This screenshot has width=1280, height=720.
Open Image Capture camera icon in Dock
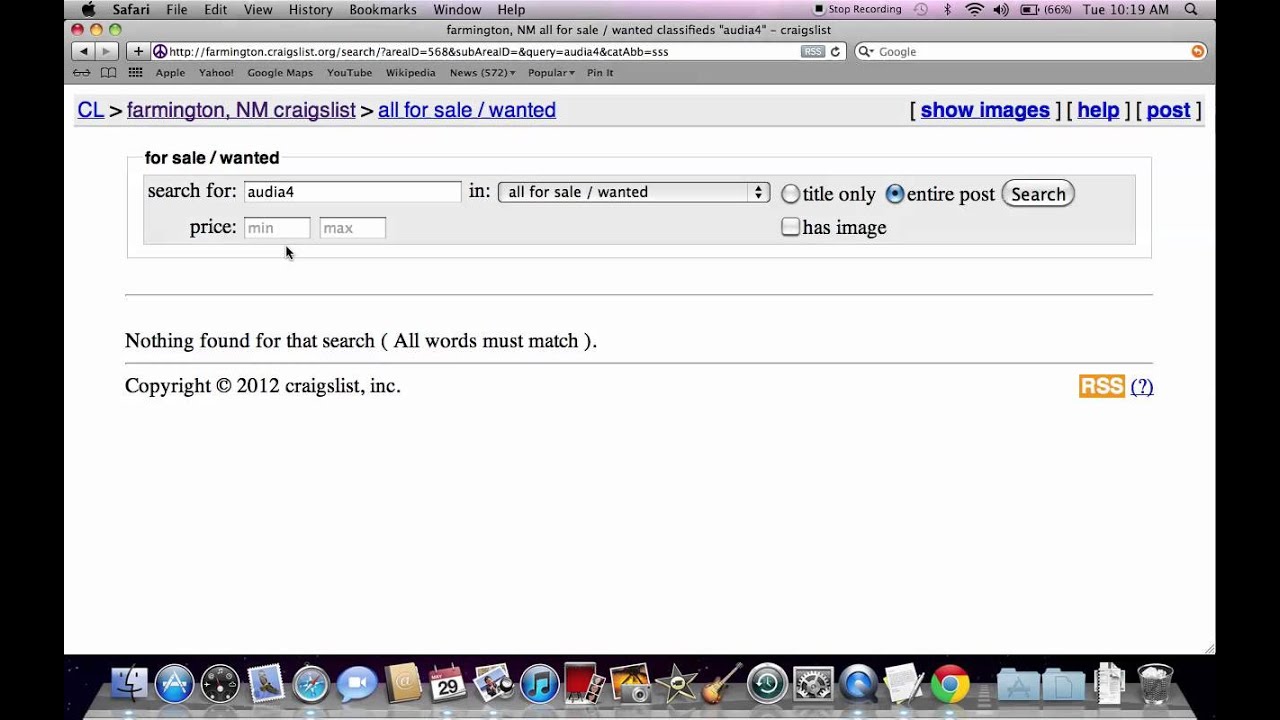(630, 684)
